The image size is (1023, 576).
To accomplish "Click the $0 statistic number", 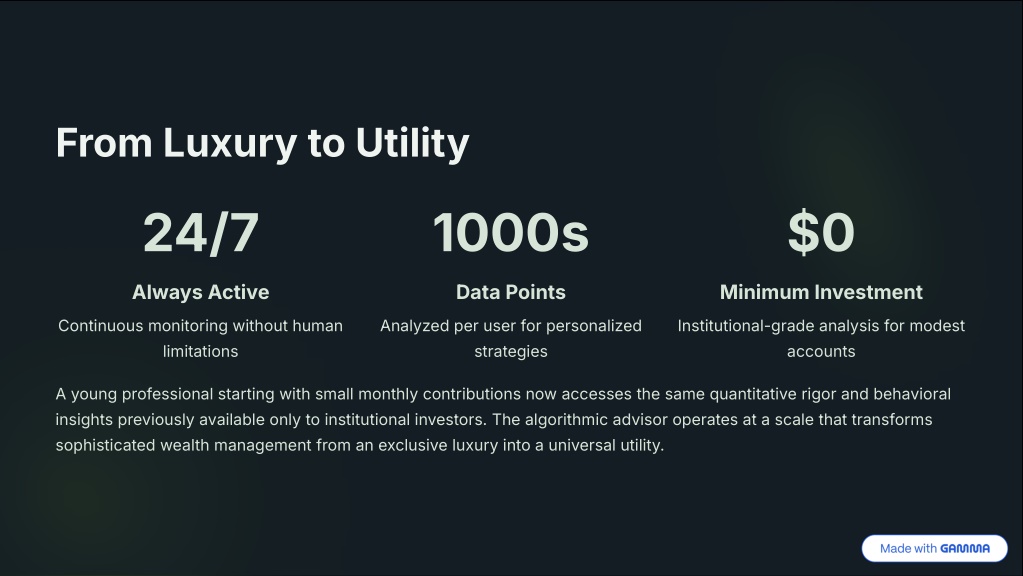I will (x=821, y=232).
